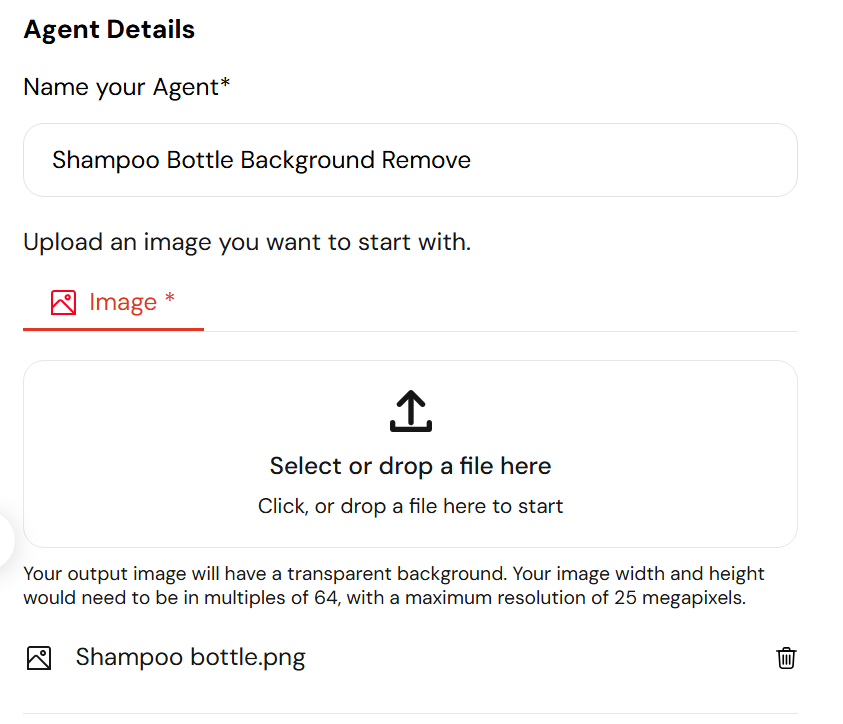The height and width of the screenshot is (724, 843).
Task: Delete Shampoo bottle.png with trash icon
Action: (x=786, y=657)
